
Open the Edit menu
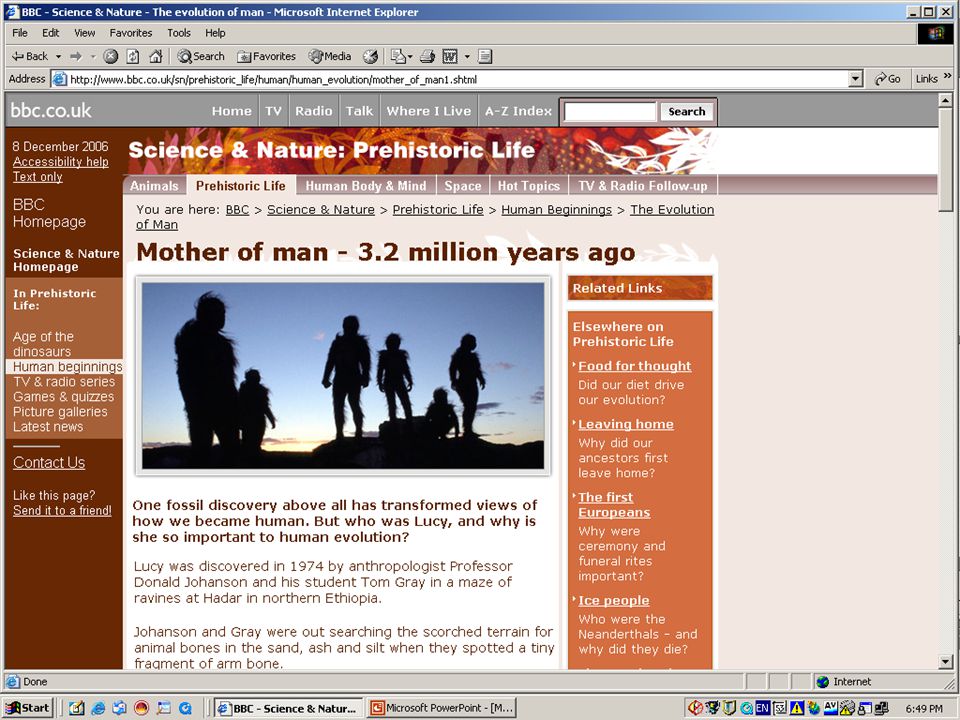(50, 33)
